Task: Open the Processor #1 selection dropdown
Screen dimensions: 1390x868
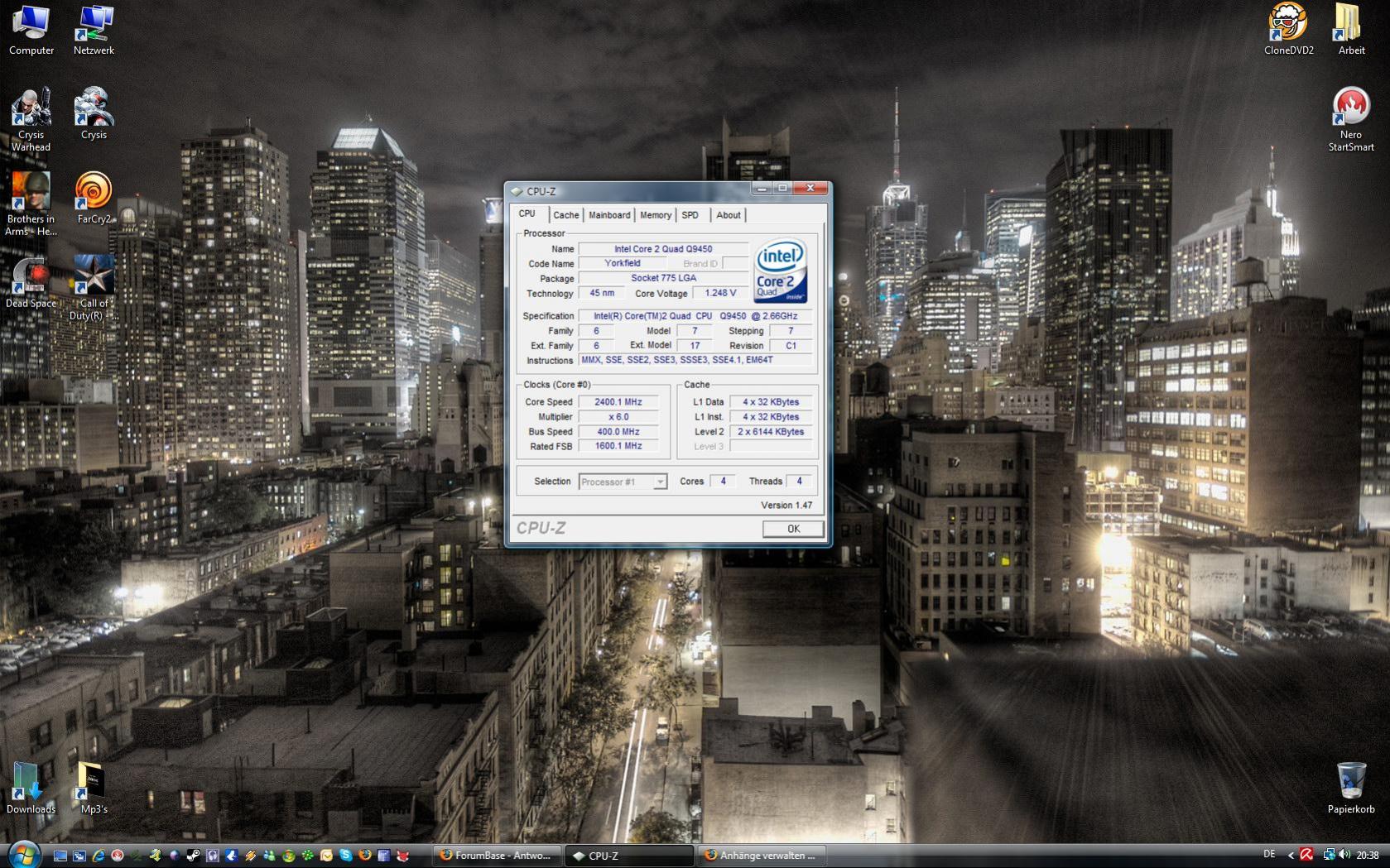Action: 623,482
